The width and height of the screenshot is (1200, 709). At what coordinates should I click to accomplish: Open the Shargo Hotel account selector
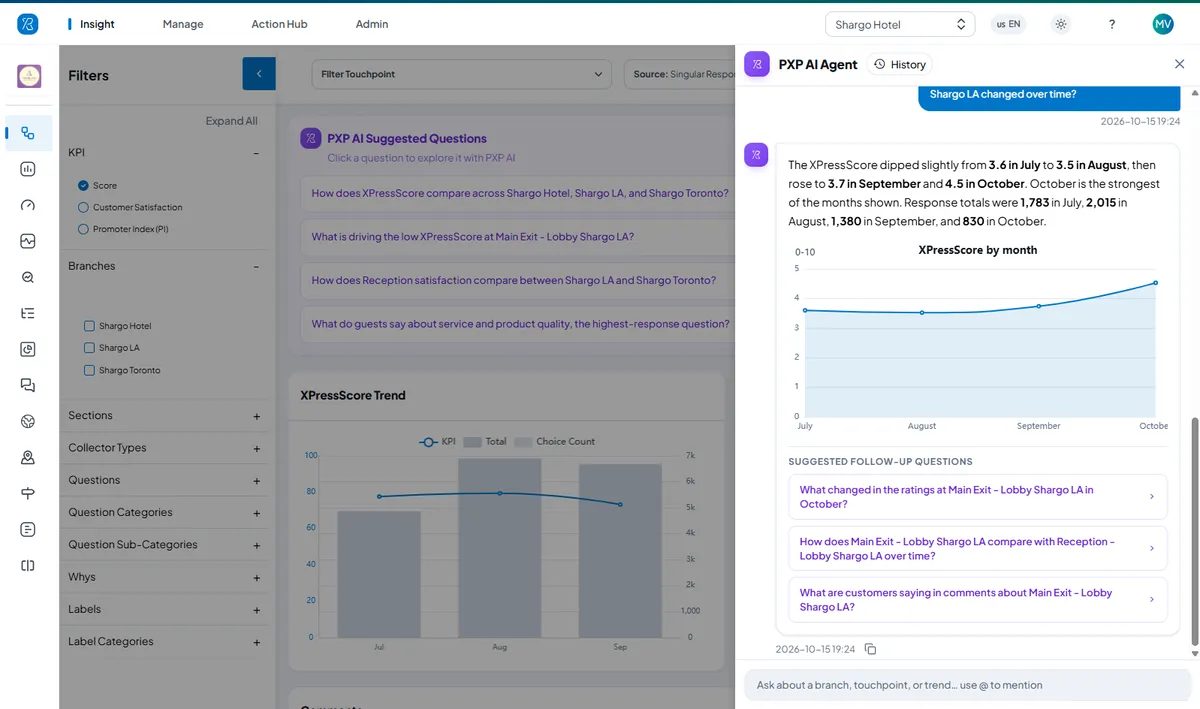click(900, 24)
